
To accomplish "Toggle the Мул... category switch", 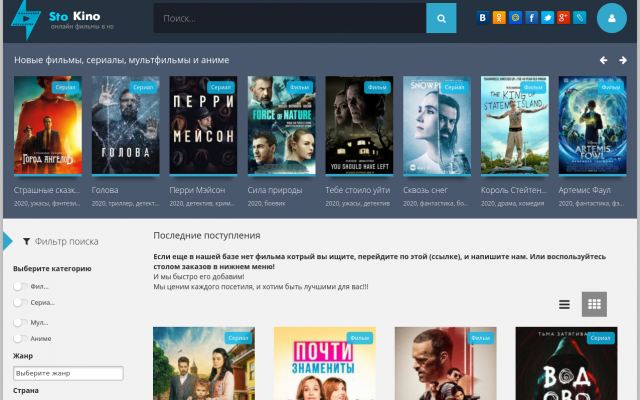I will click(x=20, y=322).
